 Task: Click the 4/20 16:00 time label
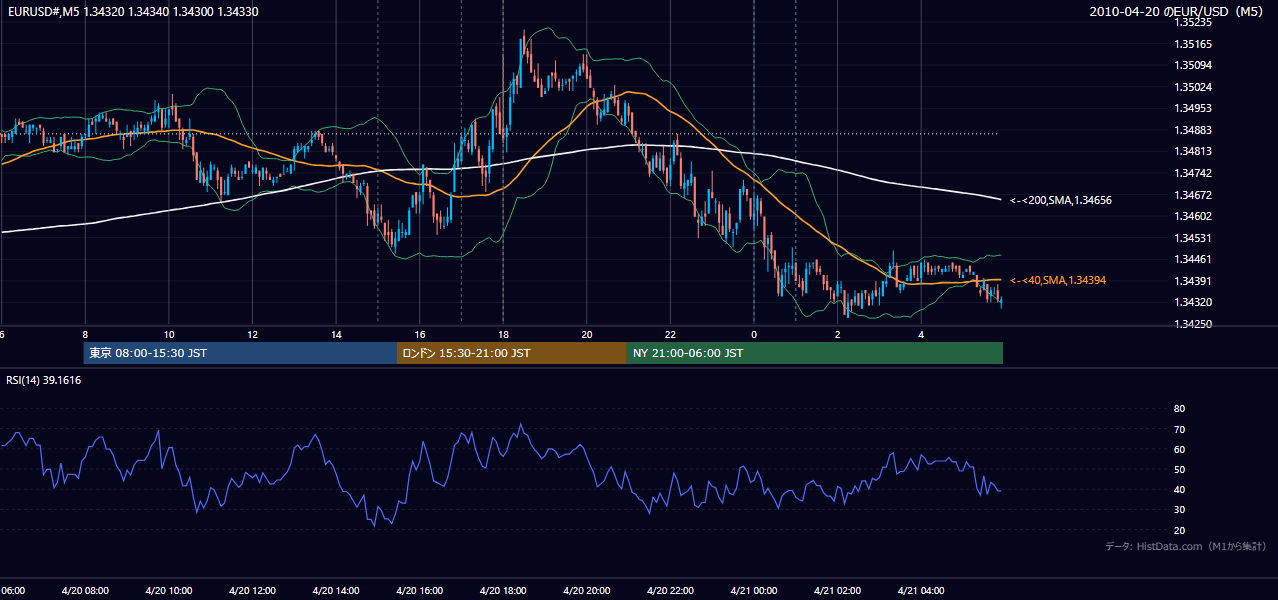pyautogui.click(x=420, y=590)
